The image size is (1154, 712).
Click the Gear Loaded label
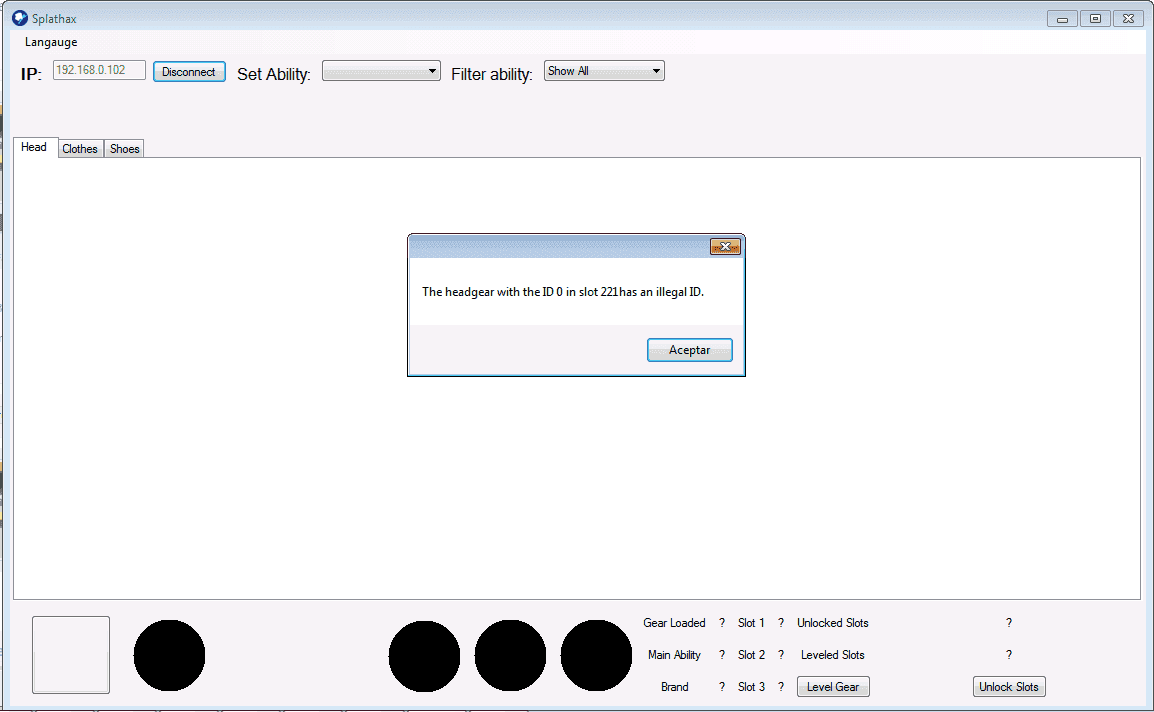click(x=674, y=623)
